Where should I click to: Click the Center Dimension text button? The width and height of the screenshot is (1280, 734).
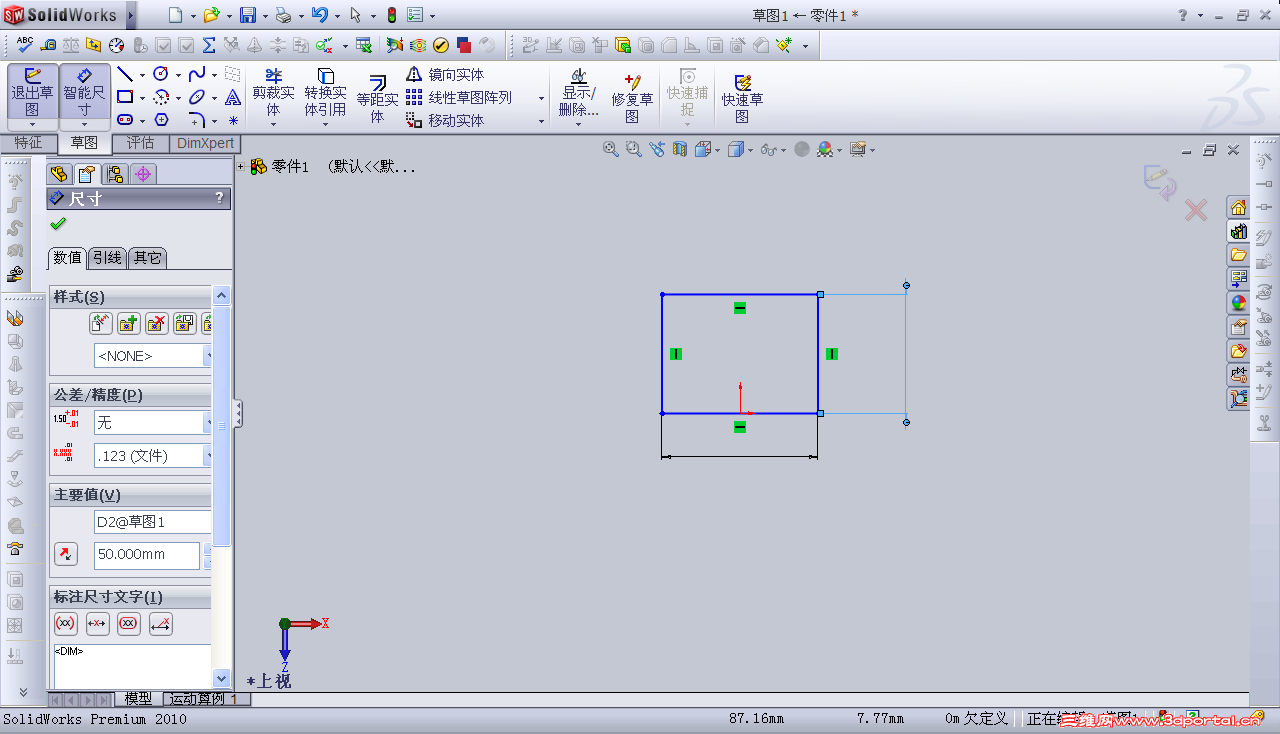pos(98,624)
